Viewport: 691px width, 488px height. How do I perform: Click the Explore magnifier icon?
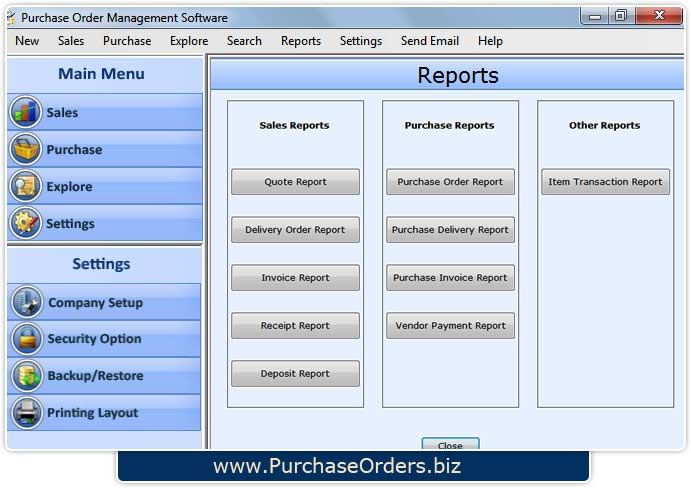tap(26, 186)
